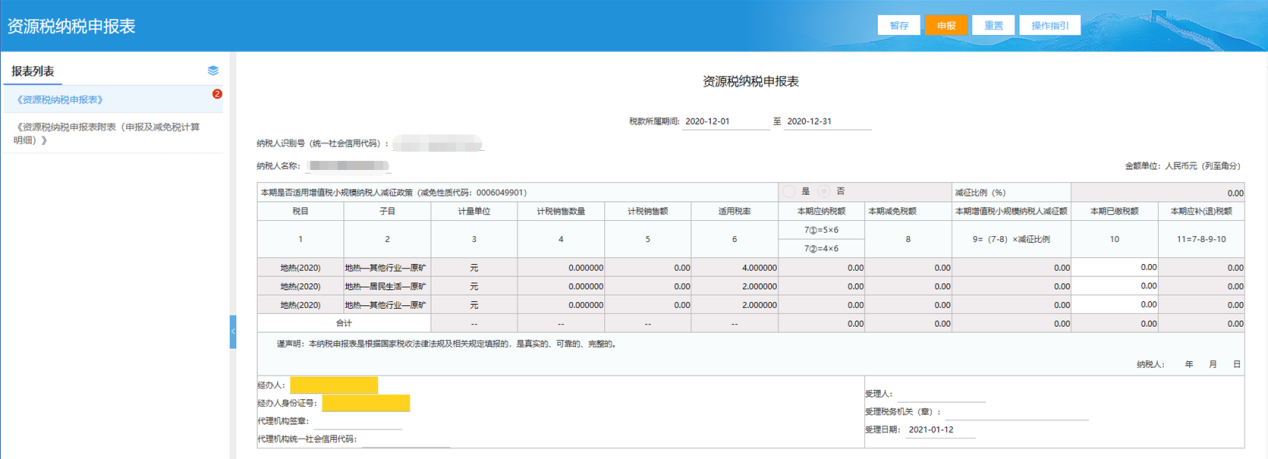Open the 操作指引 guide

pyautogui.click(x=1050, y=26)
